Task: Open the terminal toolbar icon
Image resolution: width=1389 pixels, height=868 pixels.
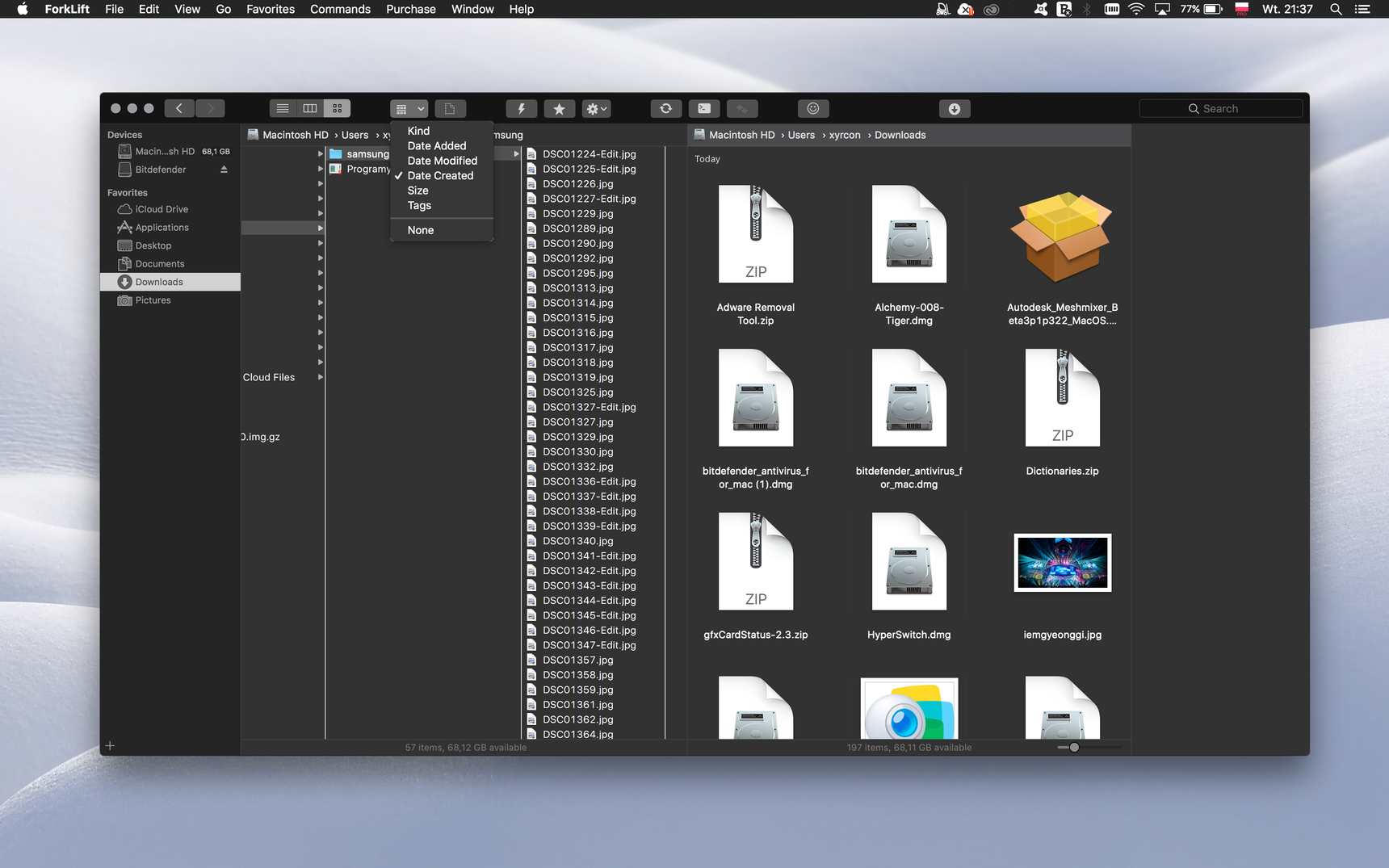Action: [x=704, y=108]
